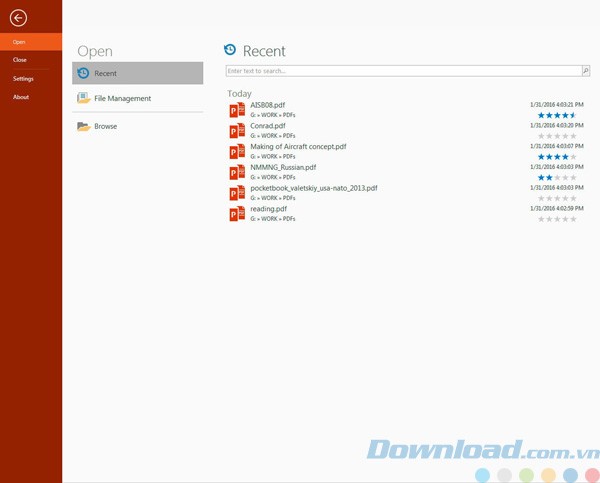Screen dimensions: 600x483
Task: Select Open in the red sidebar
Action: 31,42
